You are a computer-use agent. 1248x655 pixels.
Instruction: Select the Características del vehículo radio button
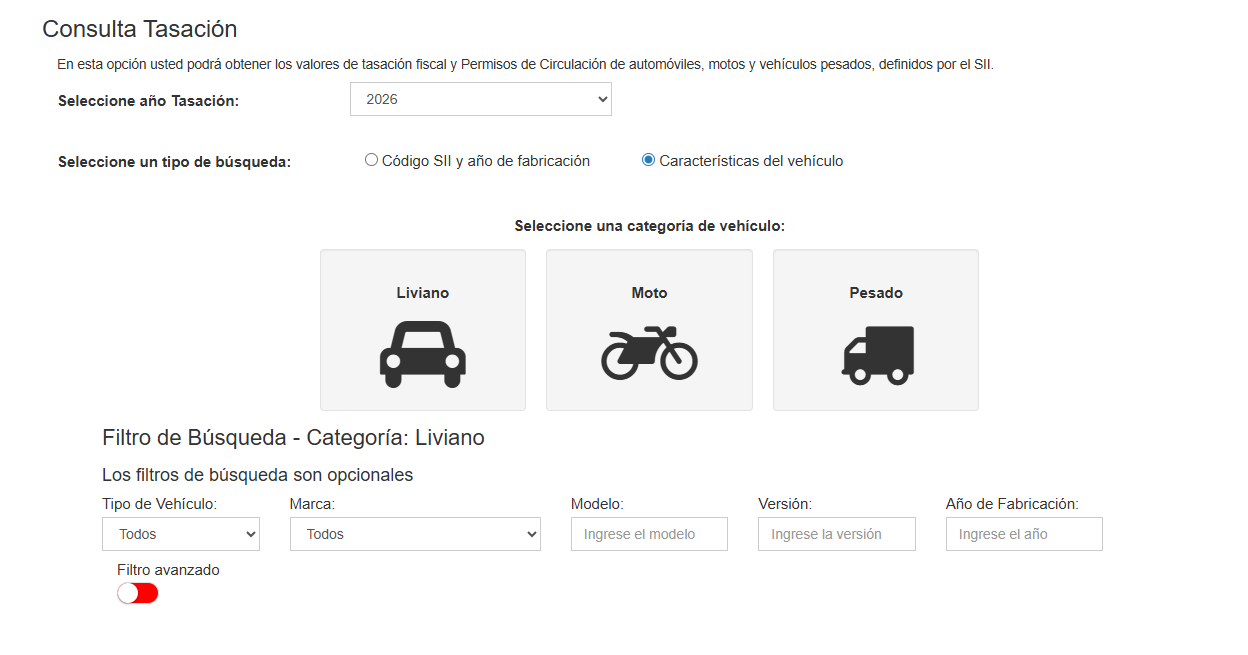coord(648,160)
